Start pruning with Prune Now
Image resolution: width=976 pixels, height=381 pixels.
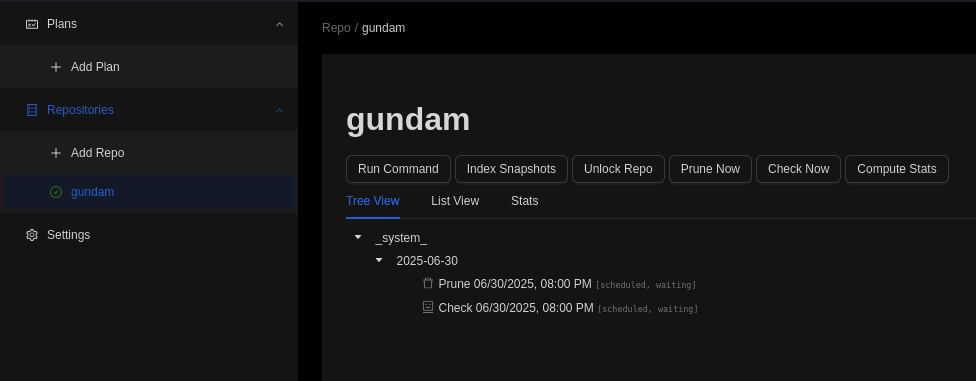click(710, 169)
